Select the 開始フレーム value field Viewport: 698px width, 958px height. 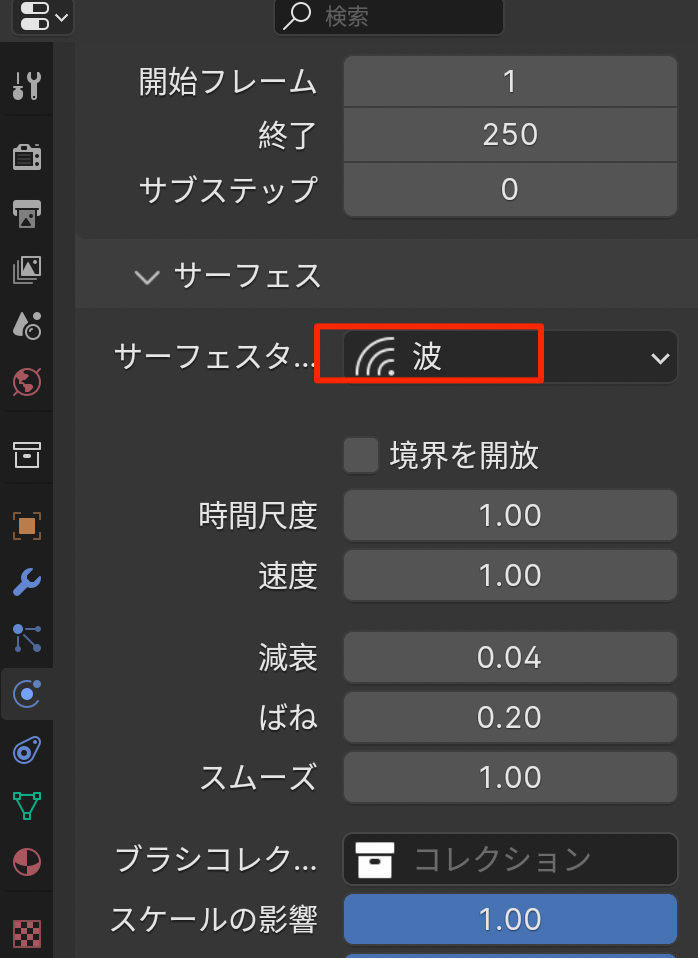point(510,81)
